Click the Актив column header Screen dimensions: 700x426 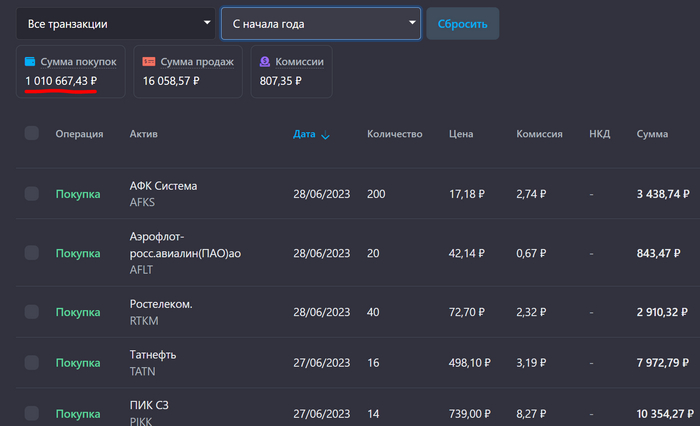[x=144, y=134]
